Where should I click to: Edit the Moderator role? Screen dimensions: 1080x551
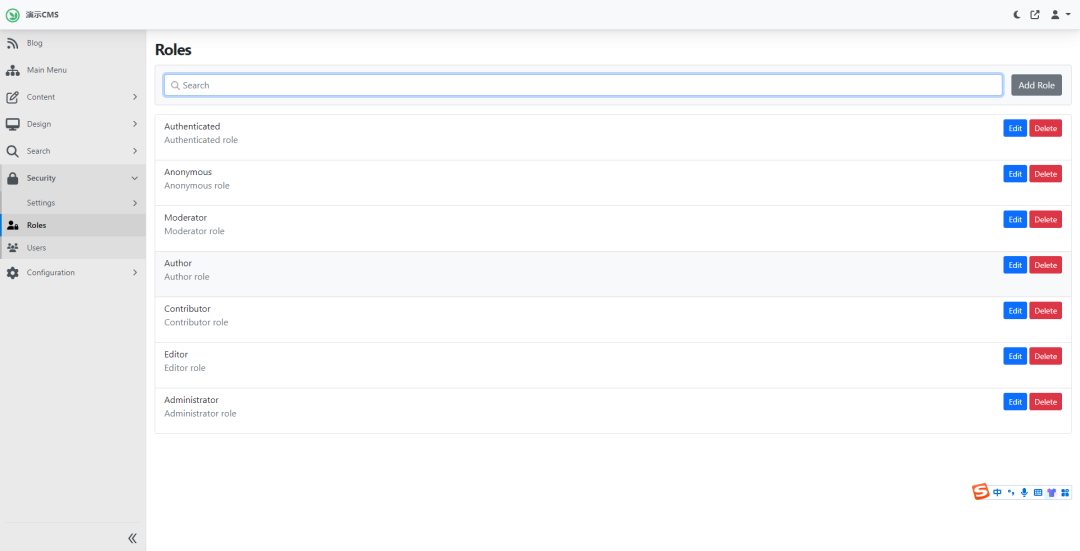pos(1015,220)
